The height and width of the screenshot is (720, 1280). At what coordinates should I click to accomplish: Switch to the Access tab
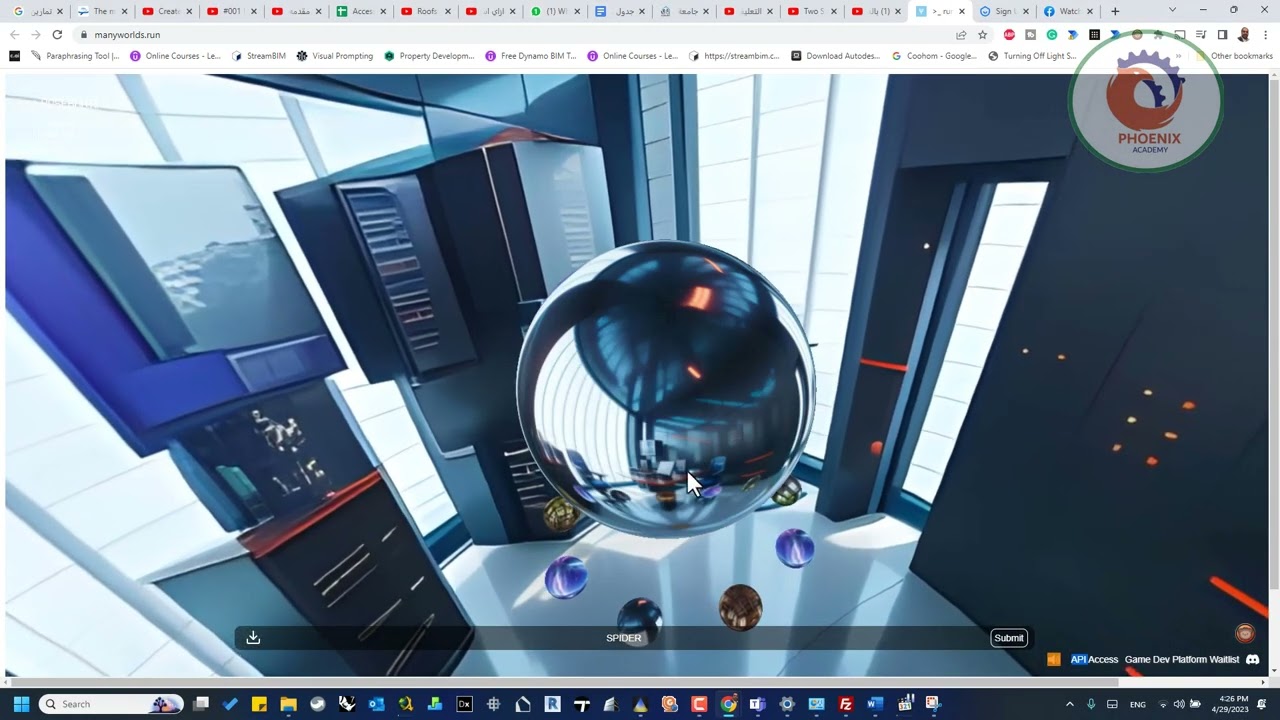coord(361,11)
